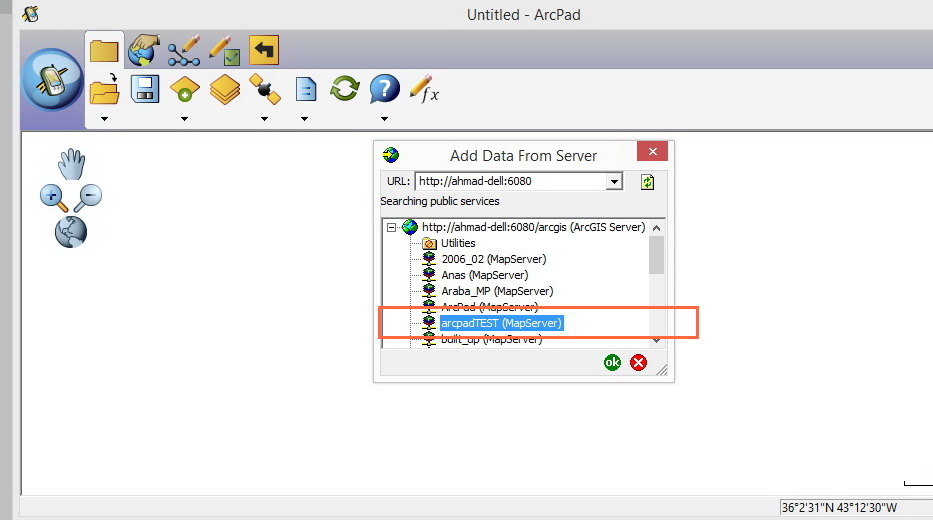Select the Anas (MapServer) service
This screenshot has width=933, height=520.
pyautogui.click(x=484, y=275)
